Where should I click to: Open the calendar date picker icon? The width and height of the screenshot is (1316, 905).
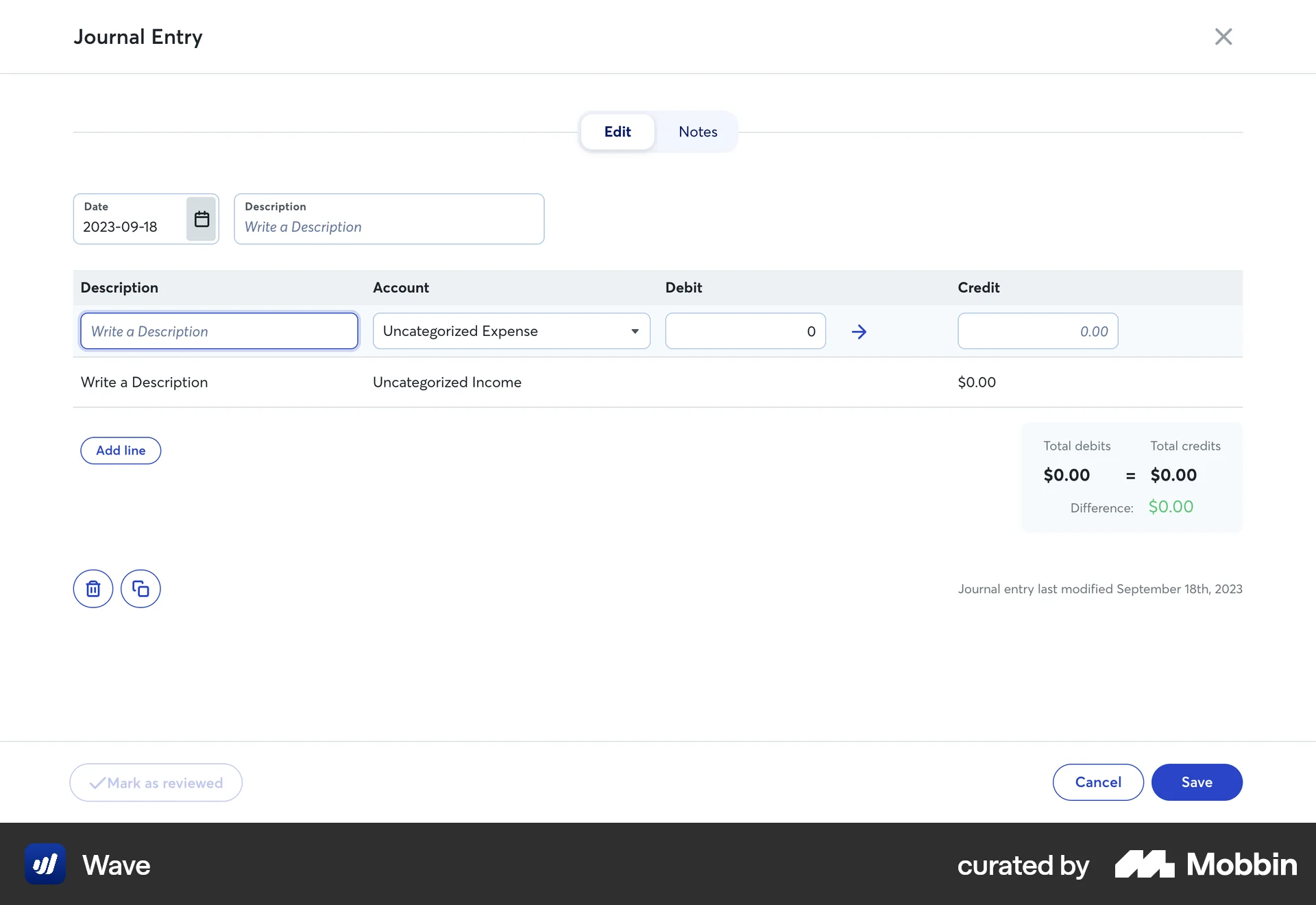201,219
